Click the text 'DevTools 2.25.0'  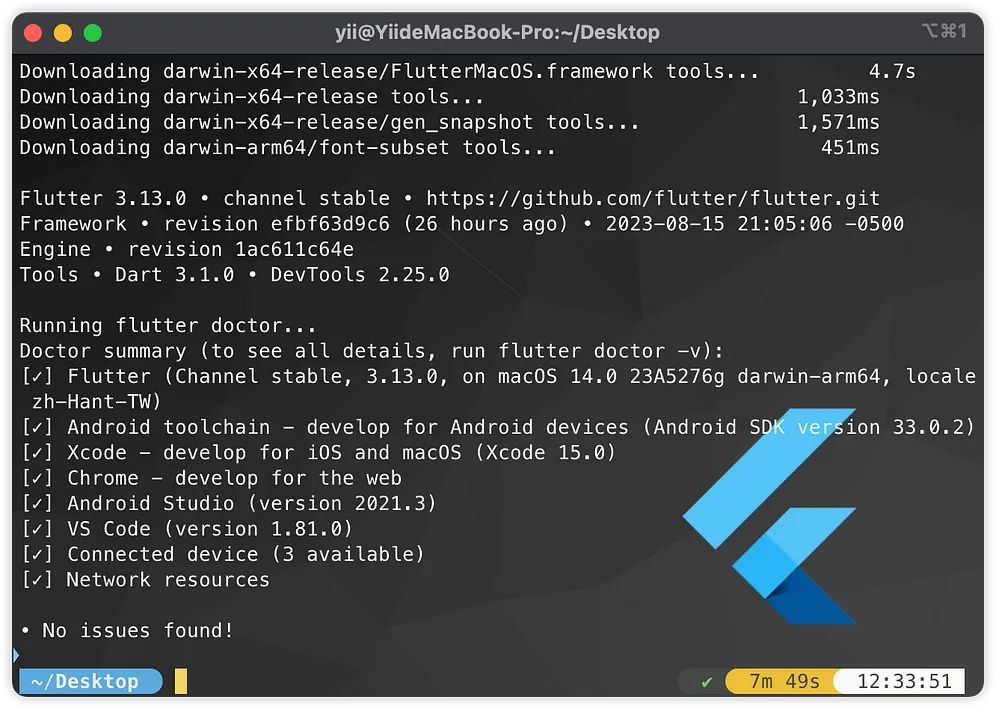[x=360, y=274]
